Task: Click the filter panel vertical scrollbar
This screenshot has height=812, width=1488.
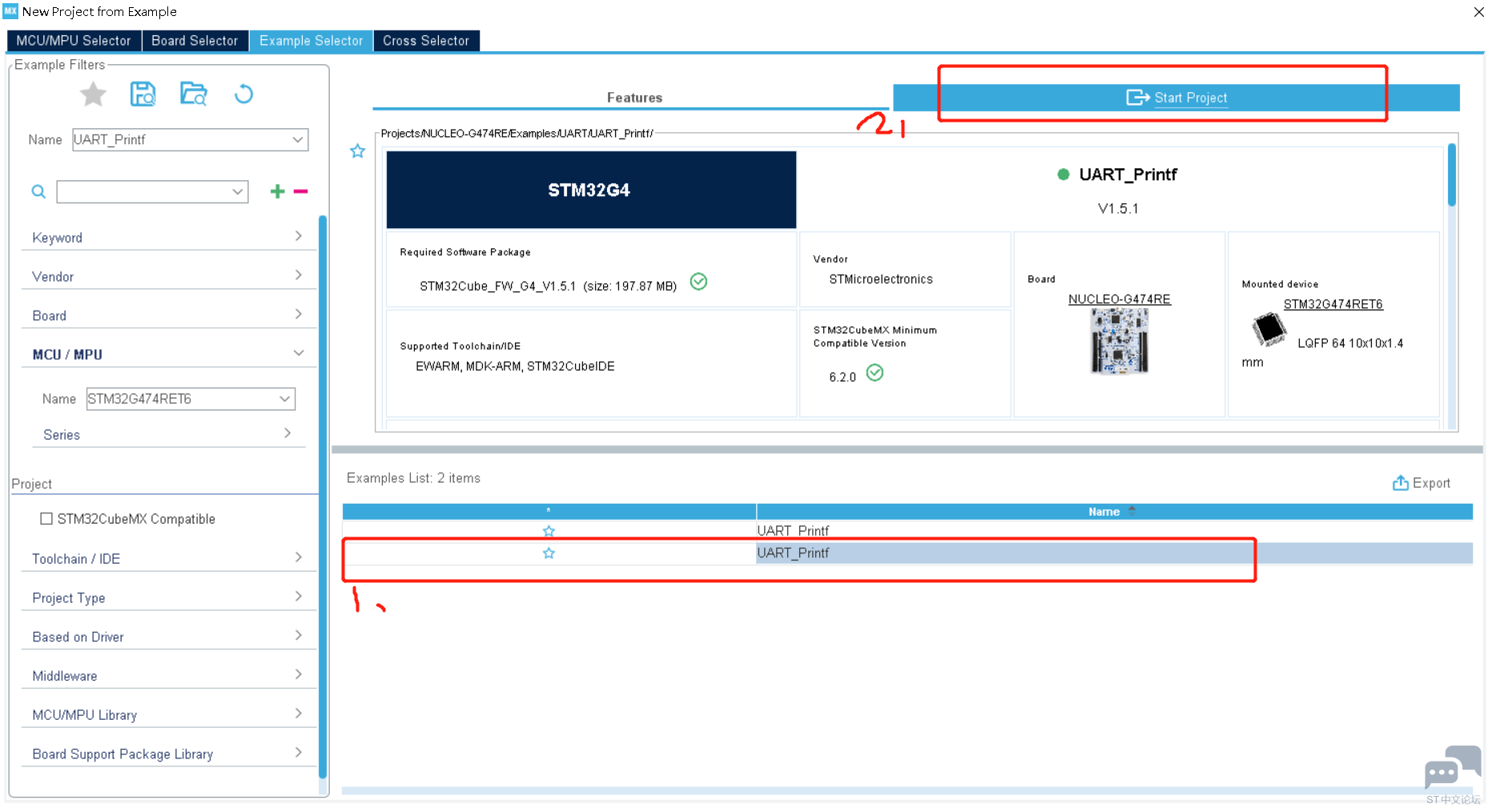Action: coord(323,496)
